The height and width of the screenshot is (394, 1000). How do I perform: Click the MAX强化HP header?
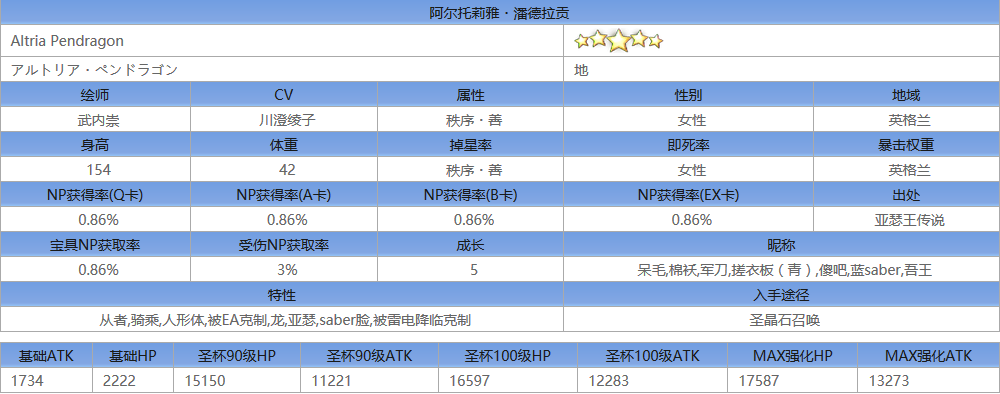pyautogui.click(x=792, y=356)
